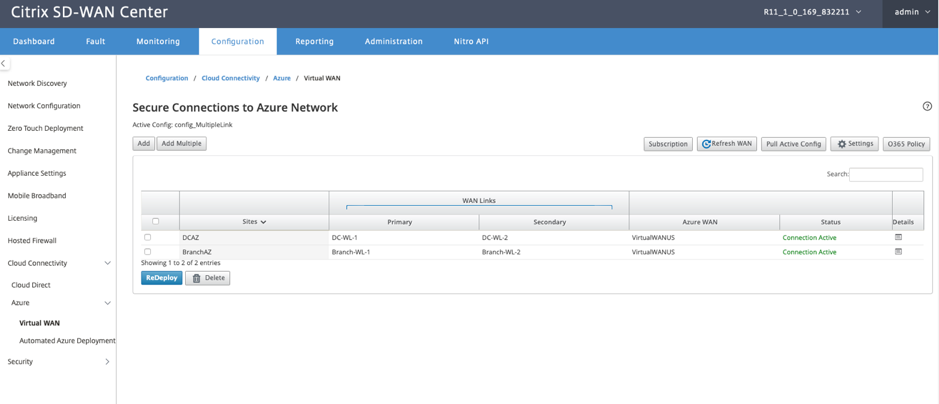Viewport: 939px width, 404px height.
Task: Click the DC-WL-1 primary link cell
Action: [x=404, y=238]
